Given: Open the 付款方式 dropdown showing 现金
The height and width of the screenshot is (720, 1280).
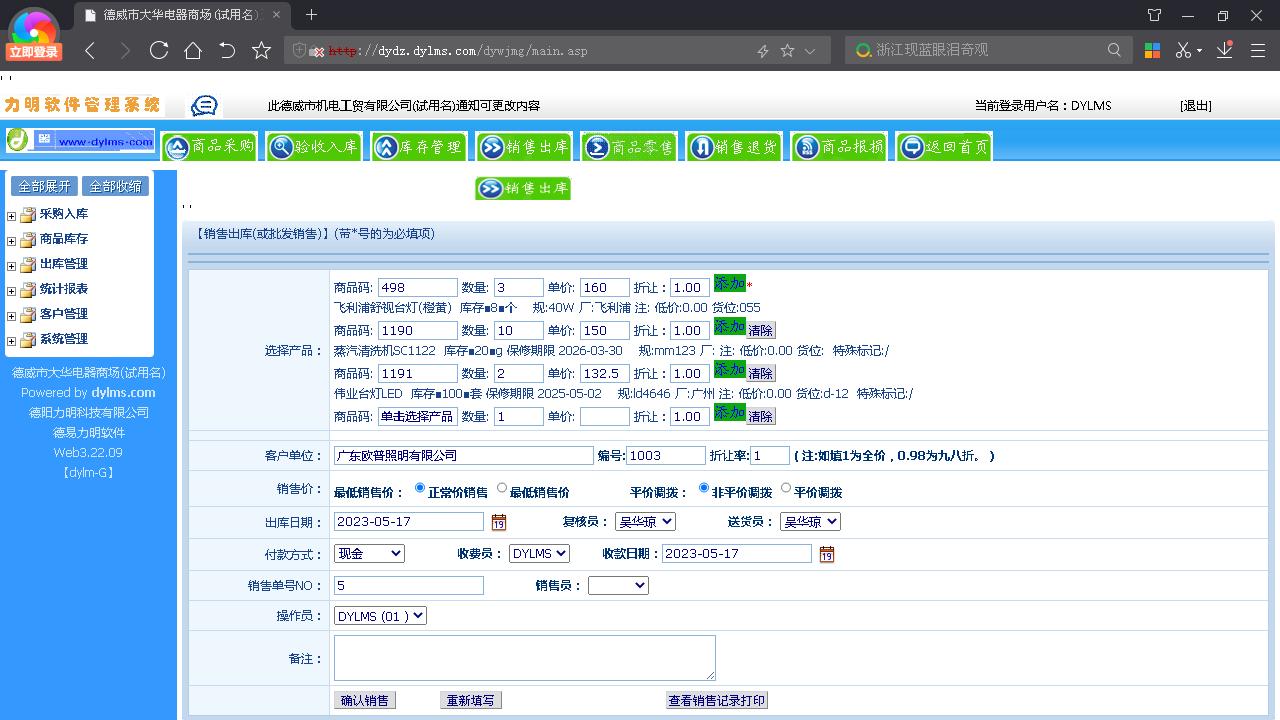Looking at the screenshot, I should click(369, 553).
